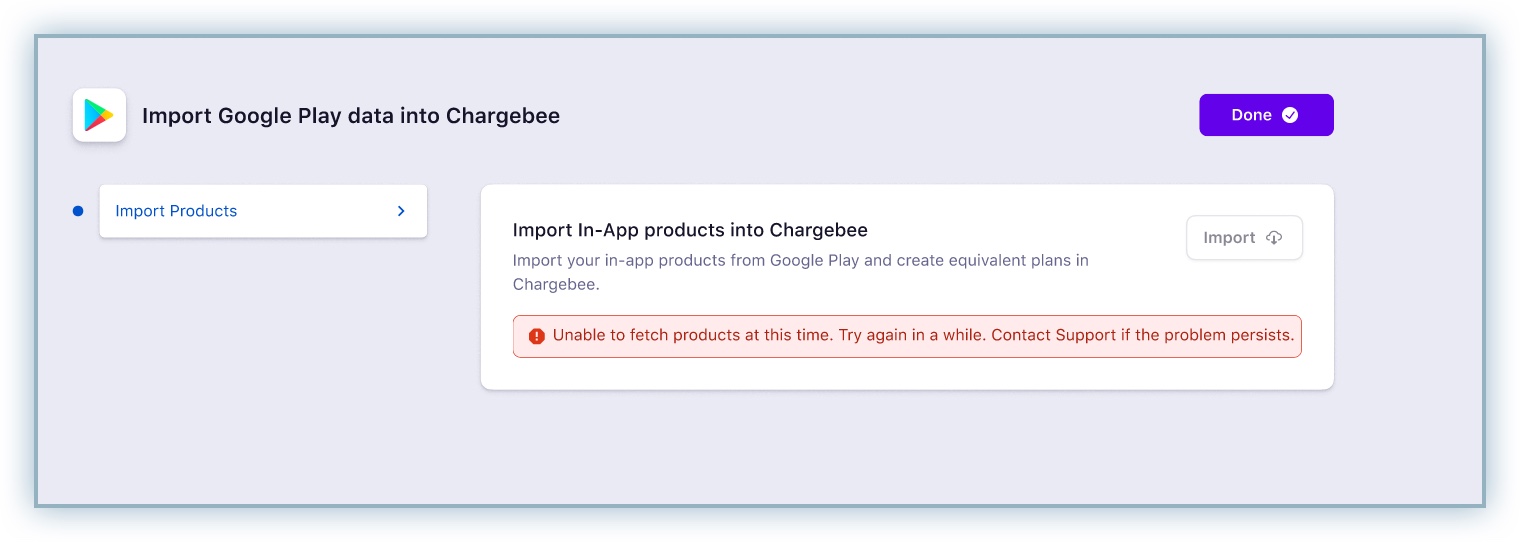Click the "Import In-App products into Chargebee" heading

coord(690,230)
